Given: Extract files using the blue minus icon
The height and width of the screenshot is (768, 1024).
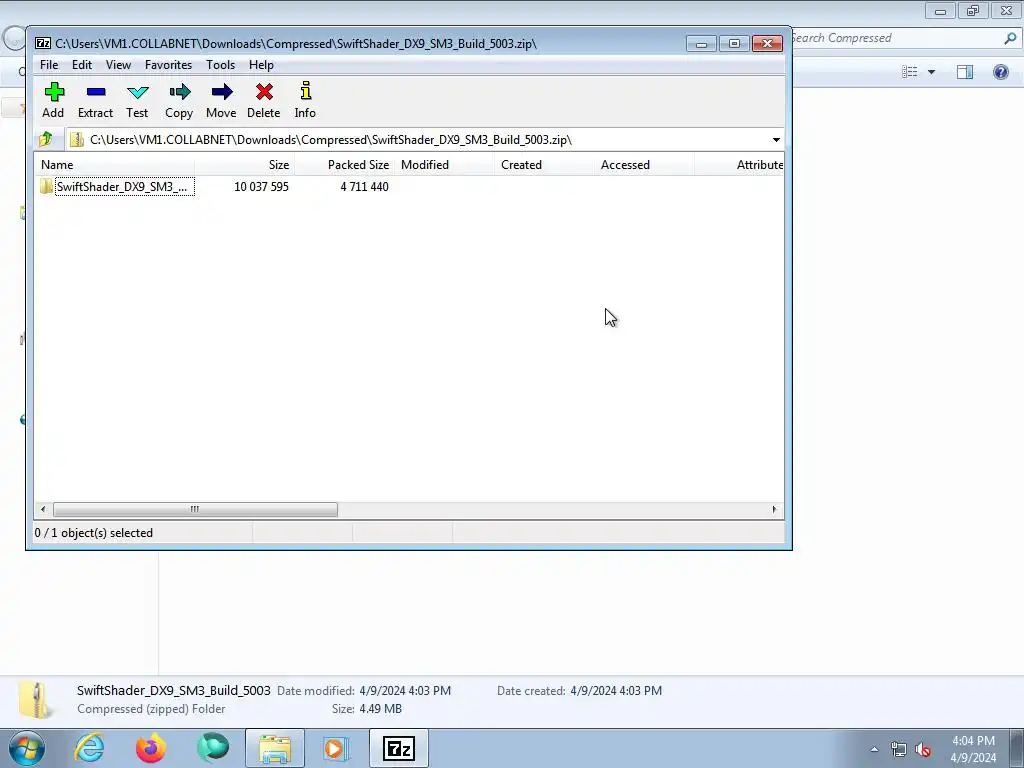Looking at the screenshot, I should (96, 92).
